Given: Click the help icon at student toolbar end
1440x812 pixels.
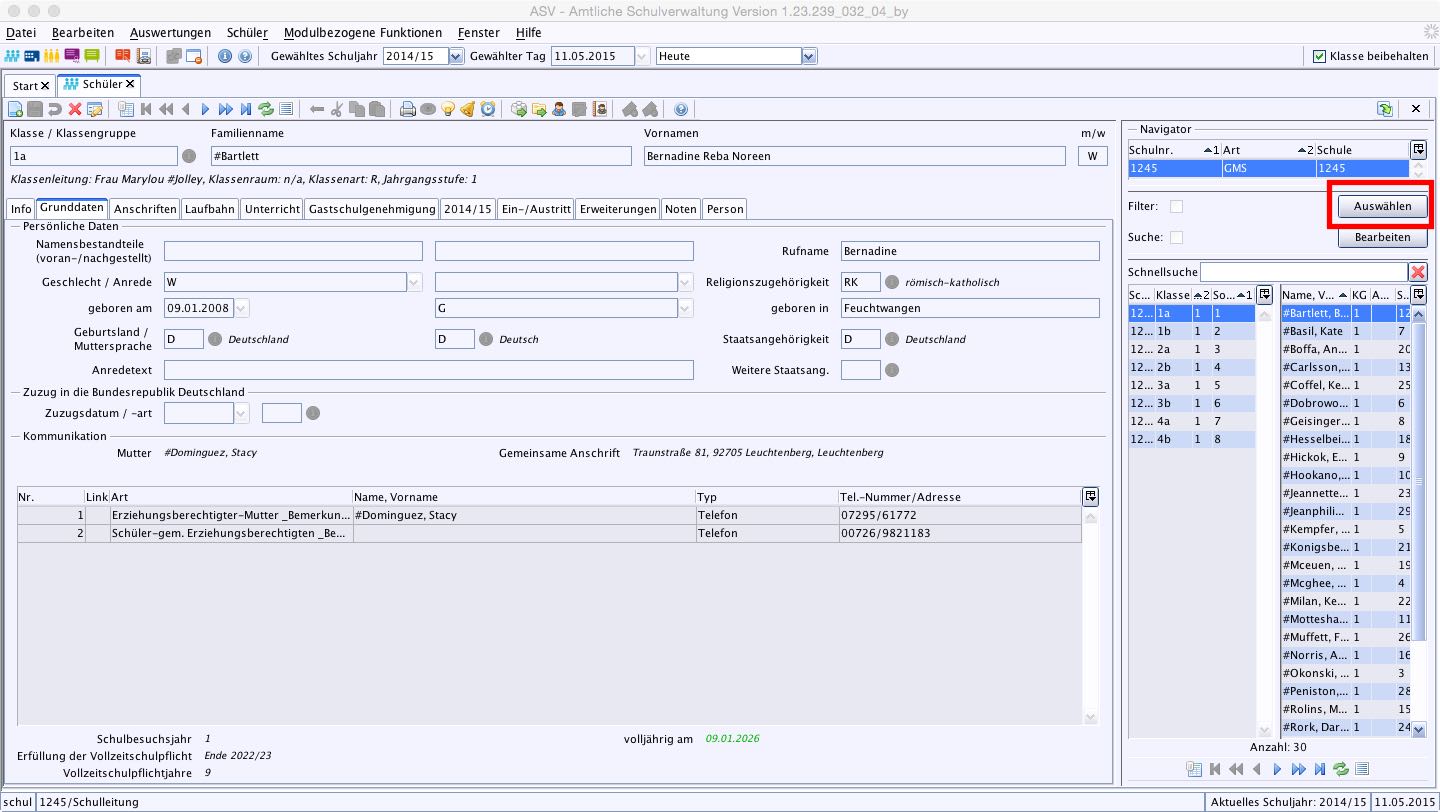Looking at the screenshot, I should 681,109.
